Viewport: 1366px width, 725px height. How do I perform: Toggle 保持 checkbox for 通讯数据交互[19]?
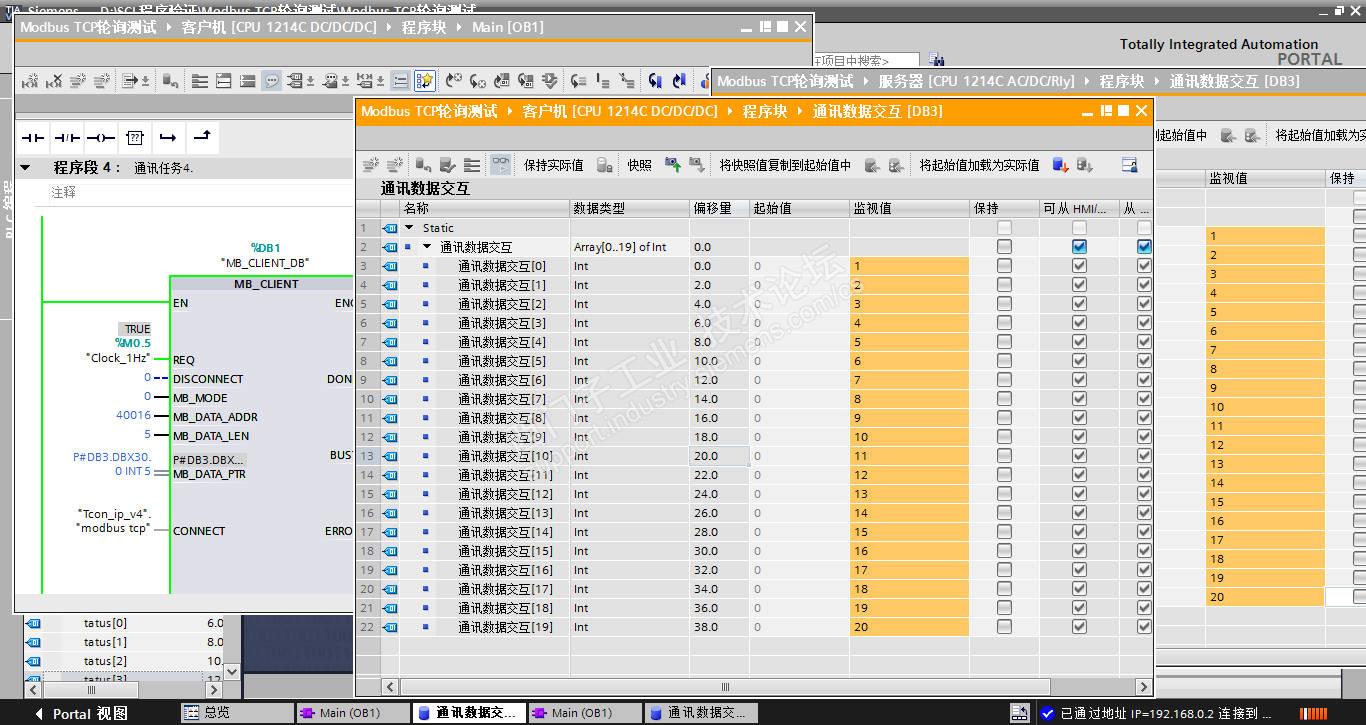[1004, 627]
